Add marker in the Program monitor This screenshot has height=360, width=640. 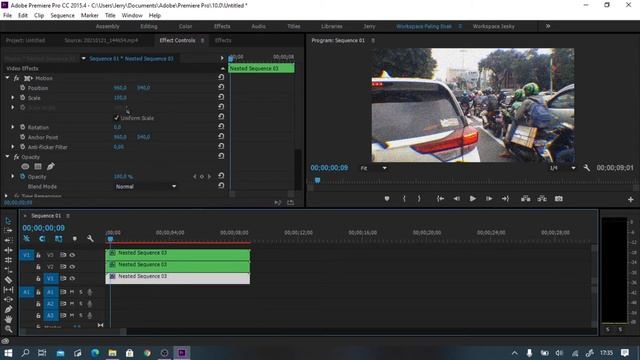coord(387,199)
